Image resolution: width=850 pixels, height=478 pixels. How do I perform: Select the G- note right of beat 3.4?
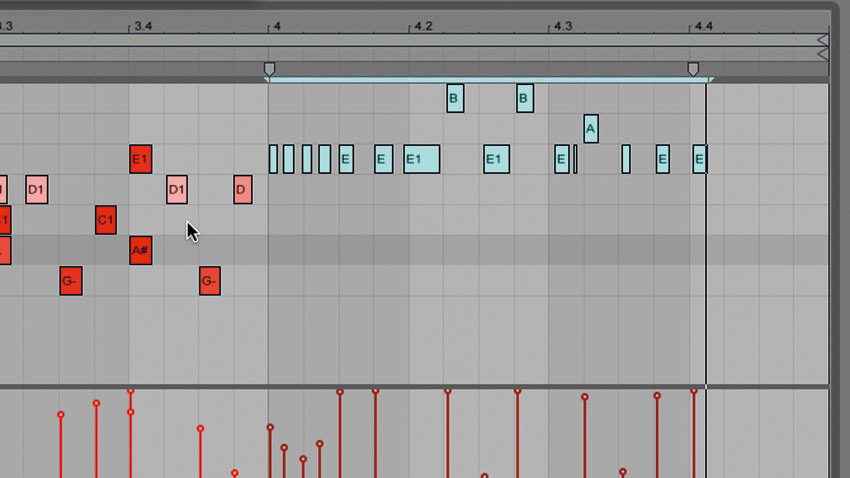pos(210,281)
